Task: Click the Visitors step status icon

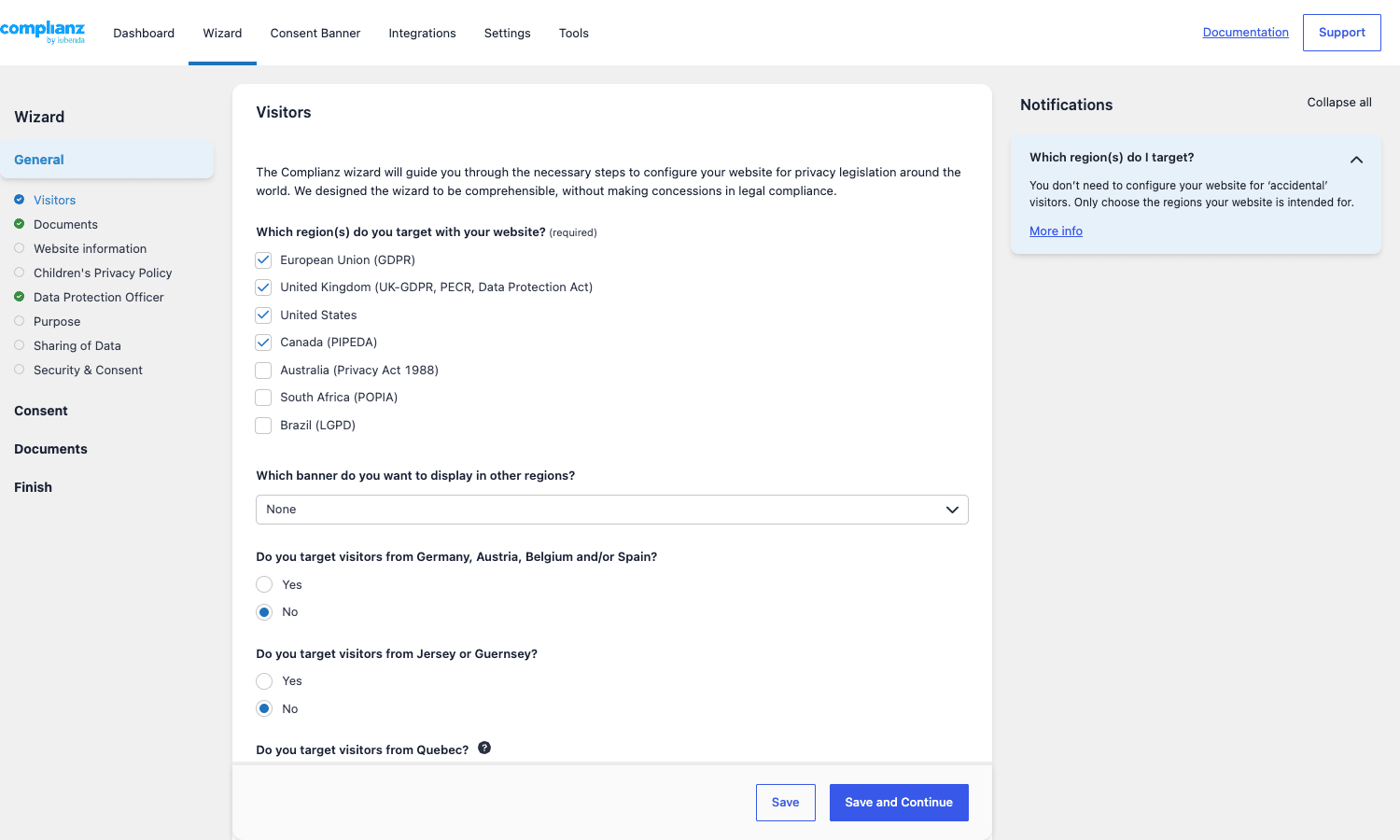Action: point(19,200)
